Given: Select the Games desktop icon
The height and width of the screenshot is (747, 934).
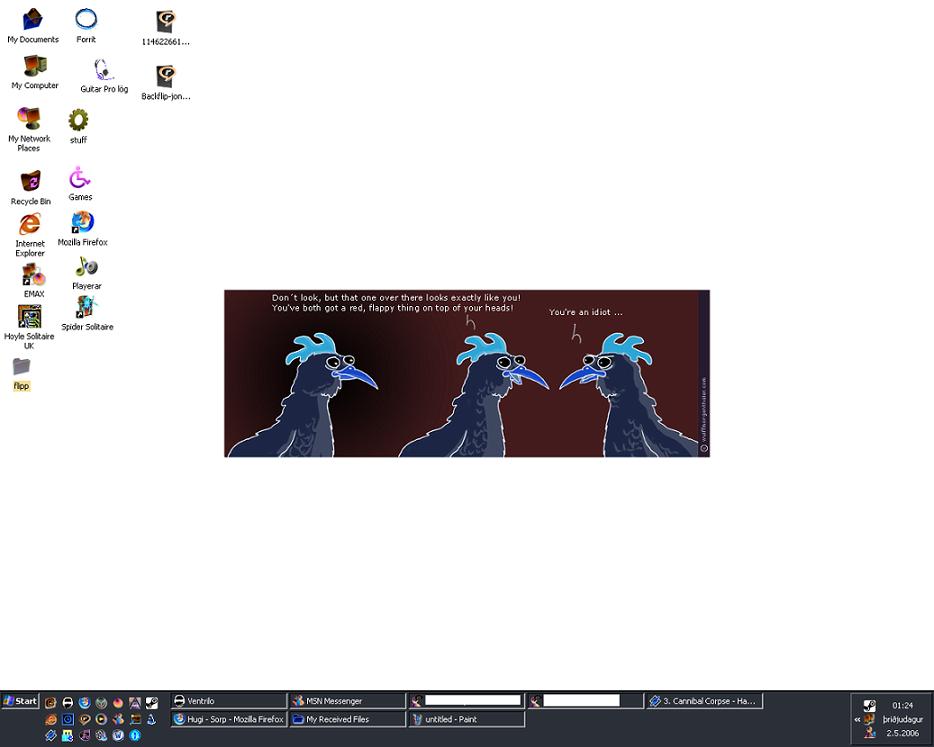Looking at the screenshot, I should click(80, 184).
